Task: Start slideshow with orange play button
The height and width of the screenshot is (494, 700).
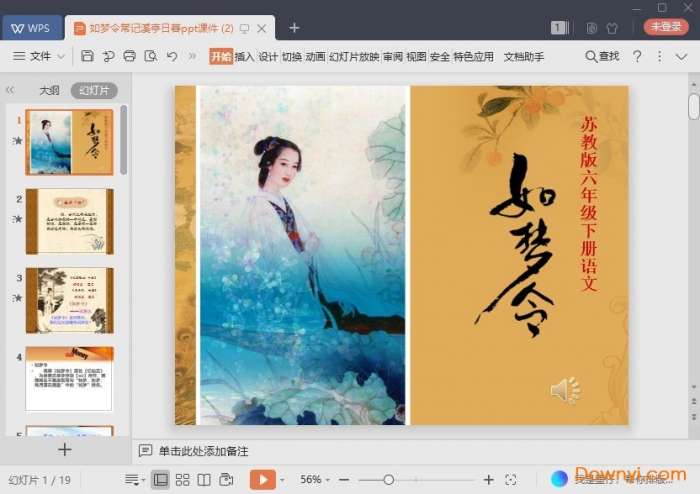Action: click(262, 480)
